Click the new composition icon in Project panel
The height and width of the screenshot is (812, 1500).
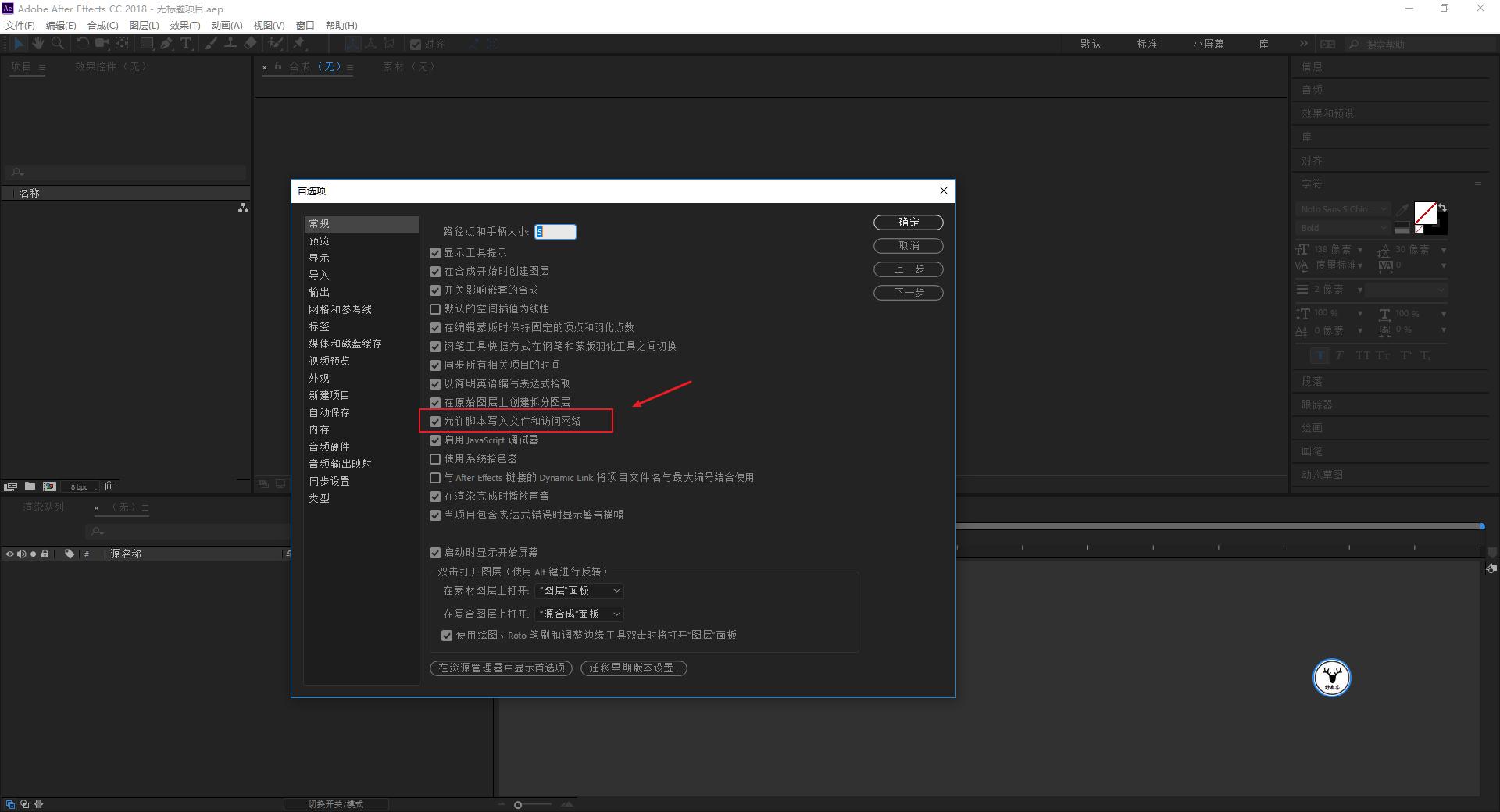pos(49,486)
